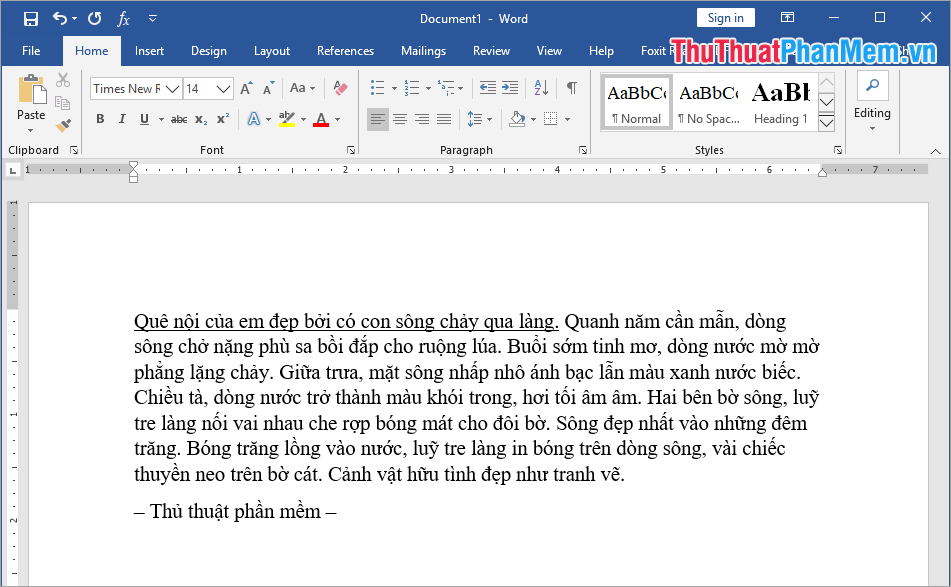
Task: Open the View tab
Action: [549, 51]
